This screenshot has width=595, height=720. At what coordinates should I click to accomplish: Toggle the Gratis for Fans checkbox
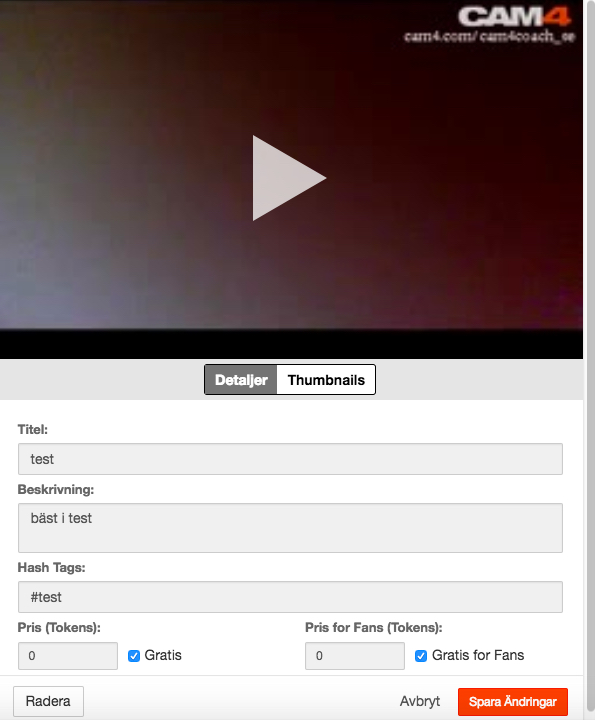pos(421,656)
